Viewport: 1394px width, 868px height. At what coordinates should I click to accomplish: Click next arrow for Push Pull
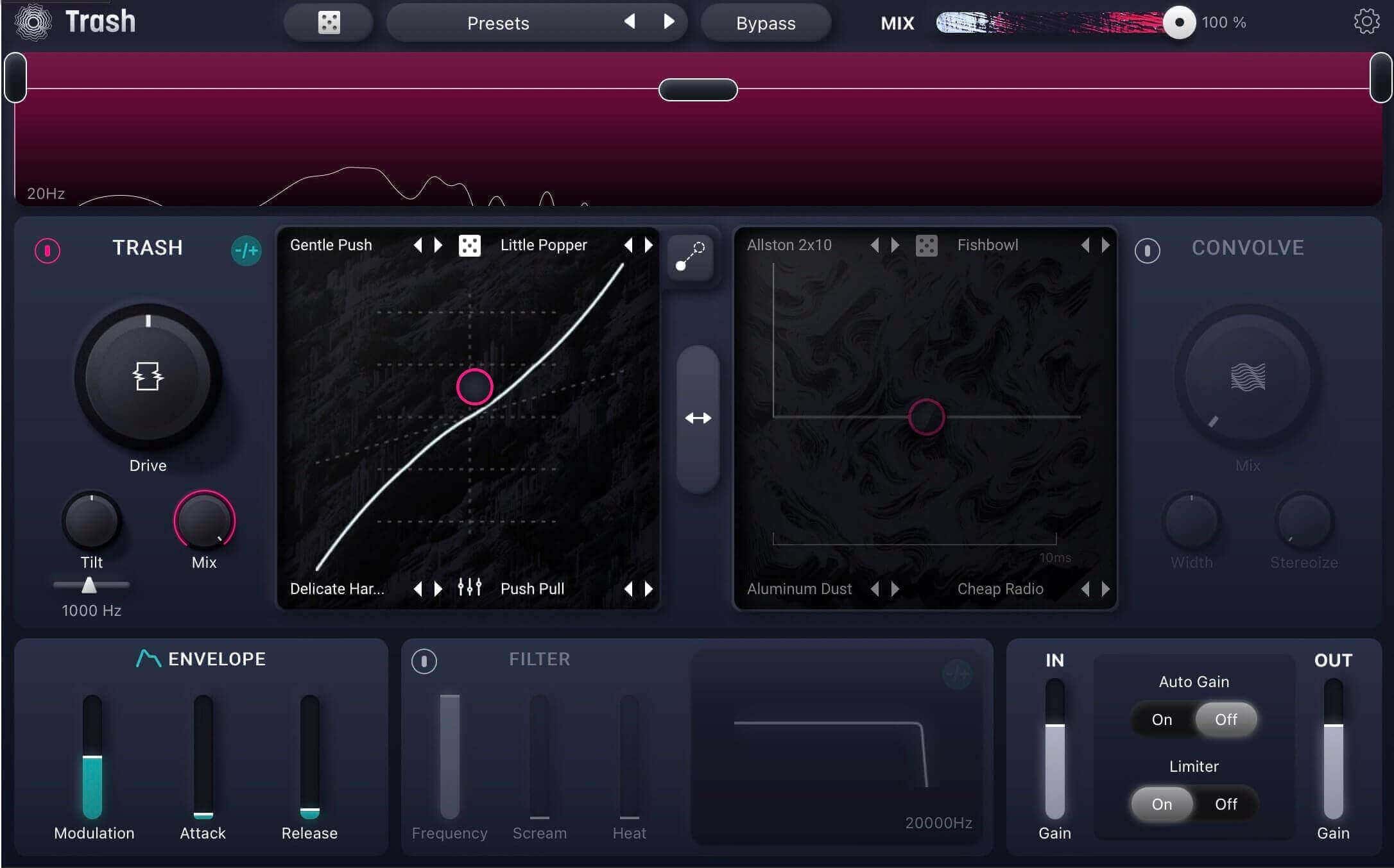coord(649,589)
